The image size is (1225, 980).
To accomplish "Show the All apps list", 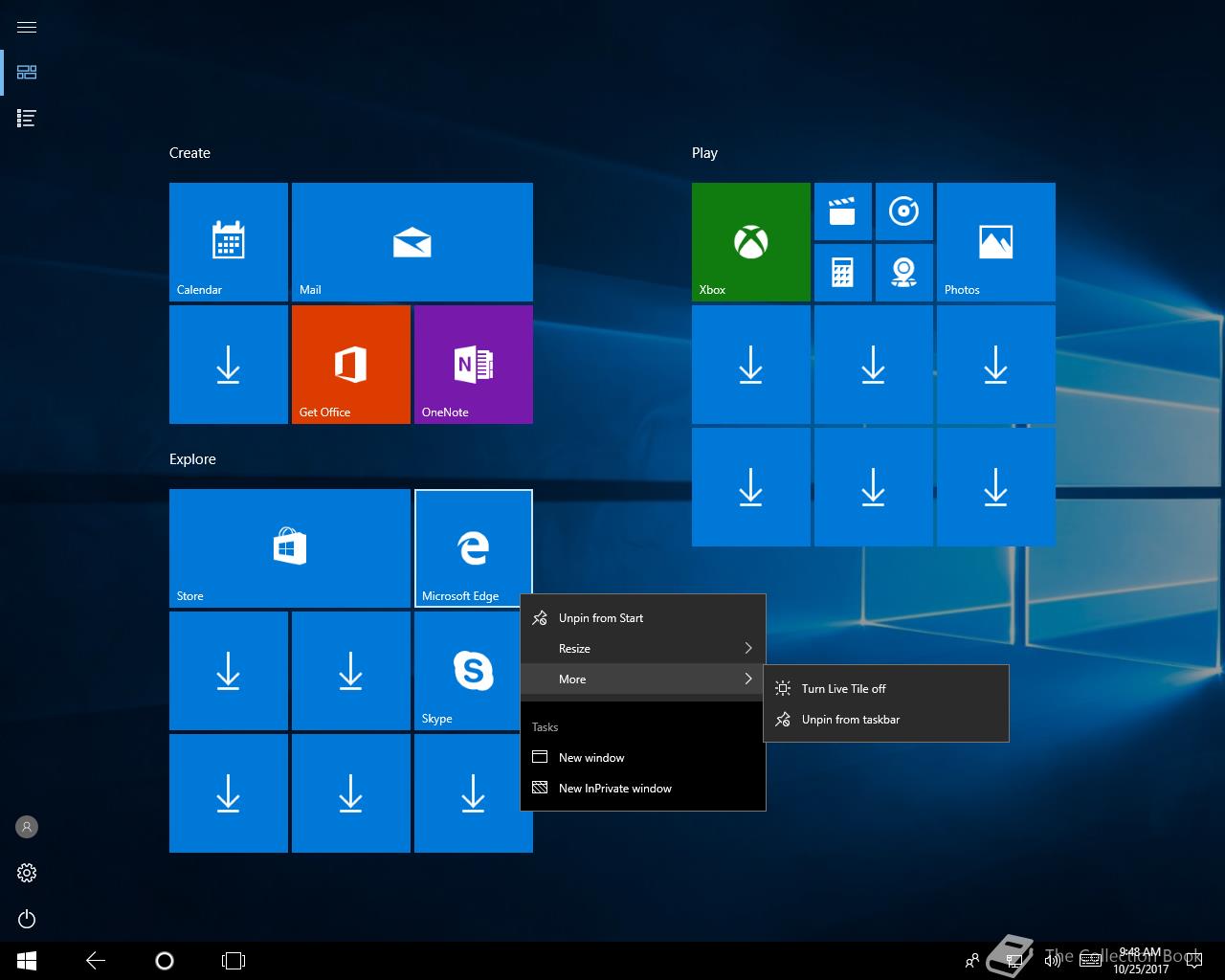I will click(27, 119).
